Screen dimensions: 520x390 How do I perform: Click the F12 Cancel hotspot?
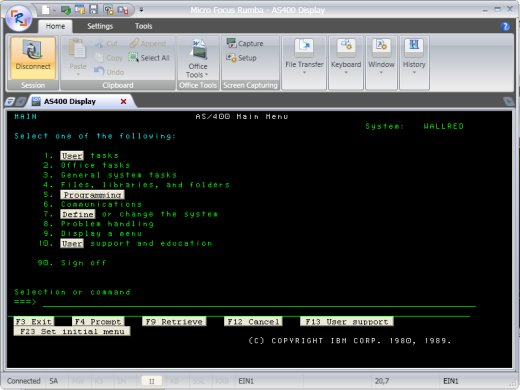click(x=253, y=322)
